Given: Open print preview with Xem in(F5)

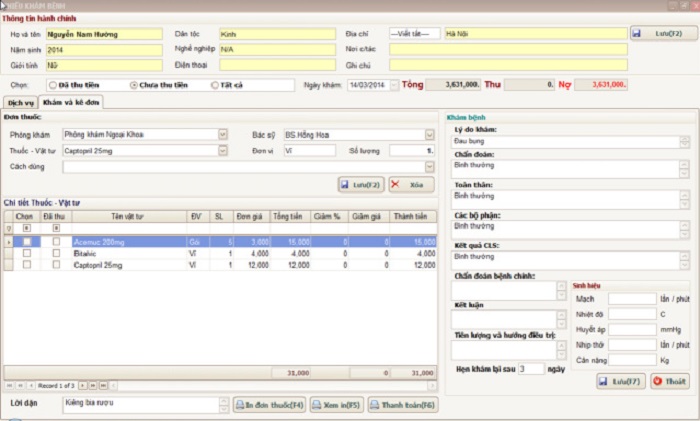Looking at the screenshot, I should (x=334, y=404).
